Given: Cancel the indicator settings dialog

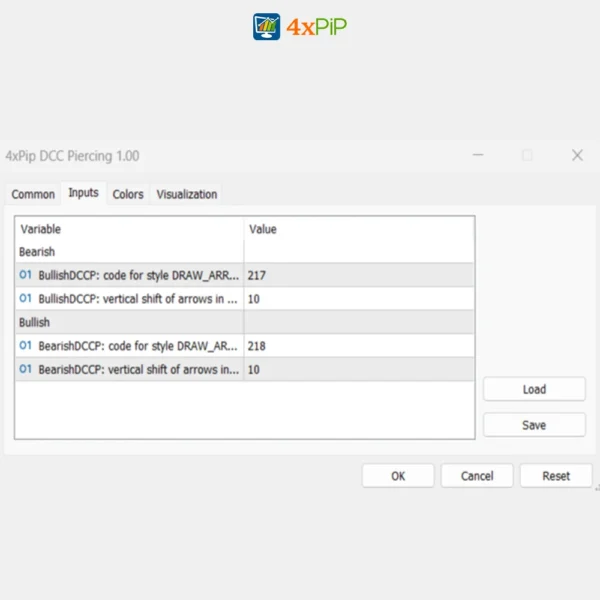Looking at the screenshot, I should tap(477, 476).
